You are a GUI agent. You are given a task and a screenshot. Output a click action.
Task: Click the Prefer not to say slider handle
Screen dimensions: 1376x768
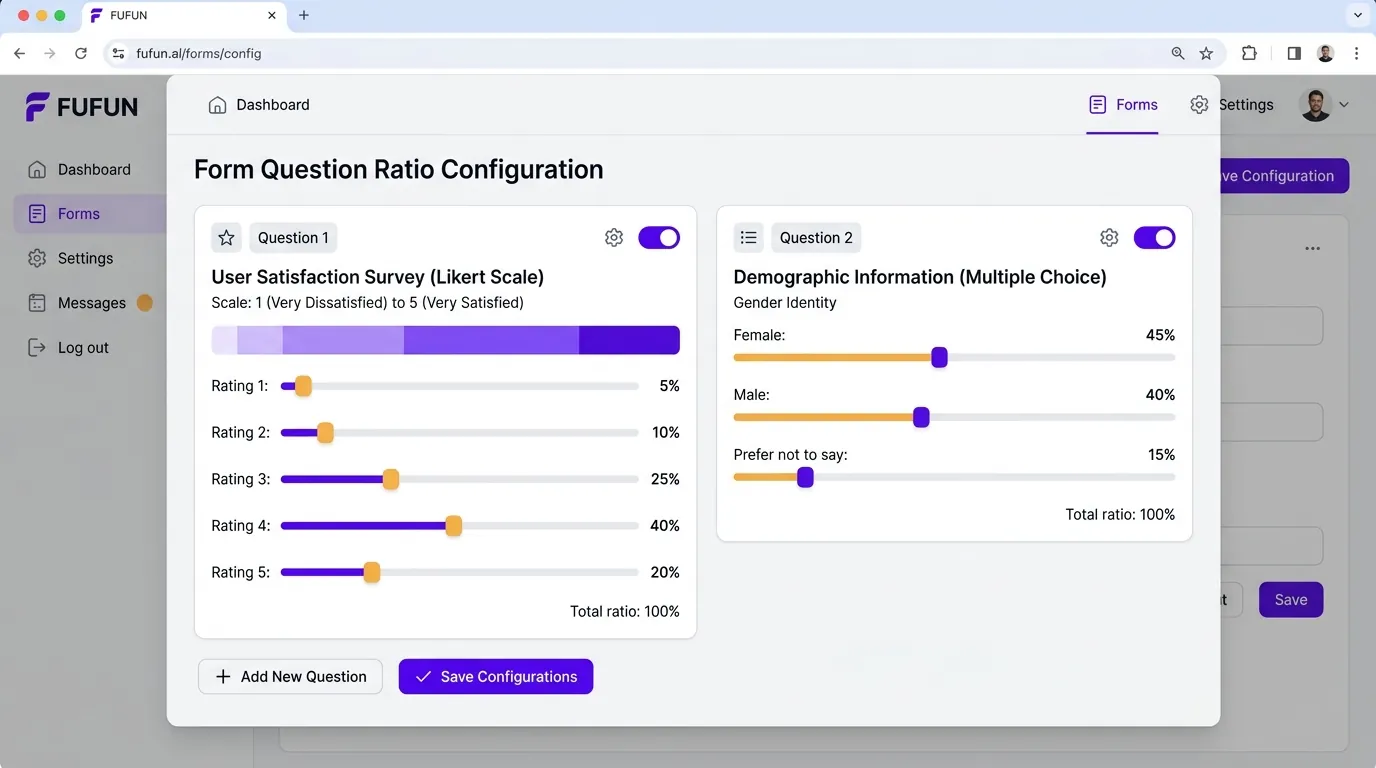(x=805, y=478)
